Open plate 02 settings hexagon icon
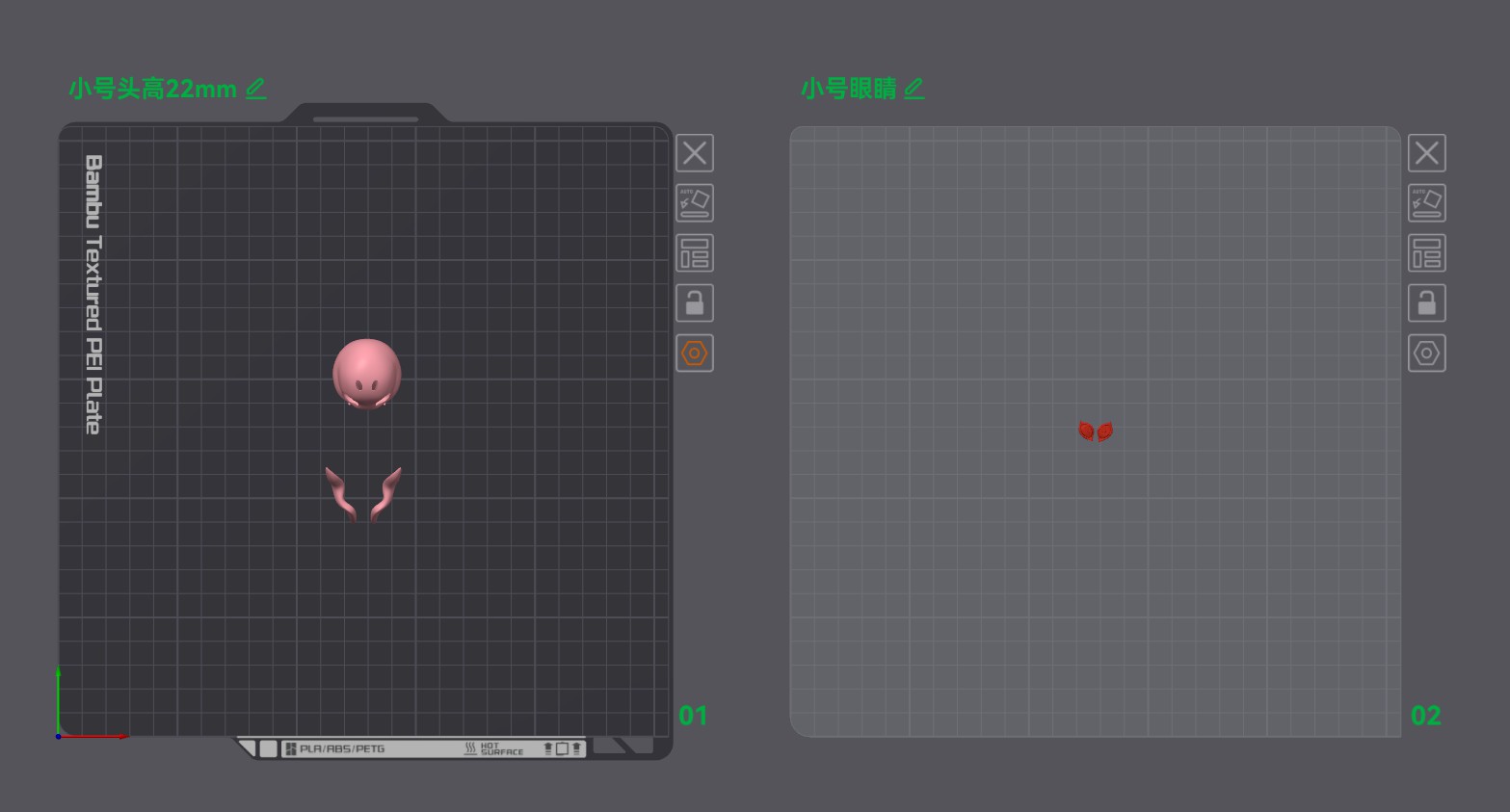Viewport: 1510px width, 812px height. tap(1426, 354)
